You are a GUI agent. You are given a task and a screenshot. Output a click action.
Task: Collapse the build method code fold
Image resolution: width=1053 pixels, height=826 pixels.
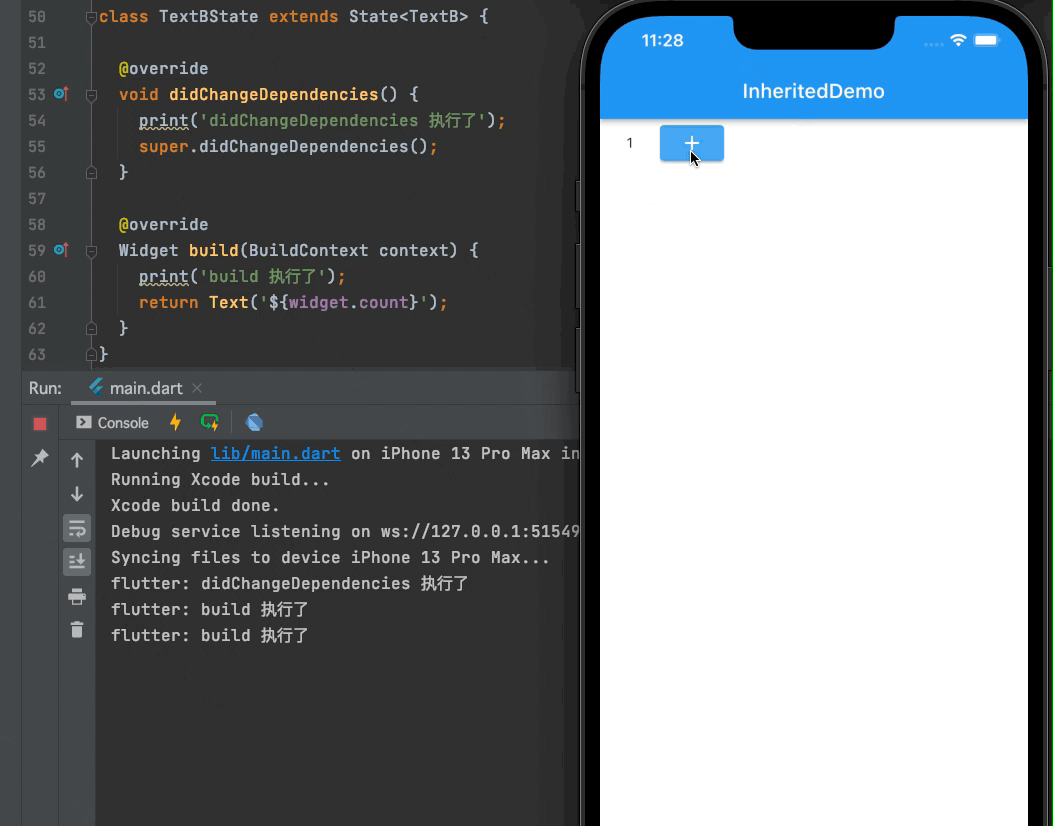[x=90, y=250]
